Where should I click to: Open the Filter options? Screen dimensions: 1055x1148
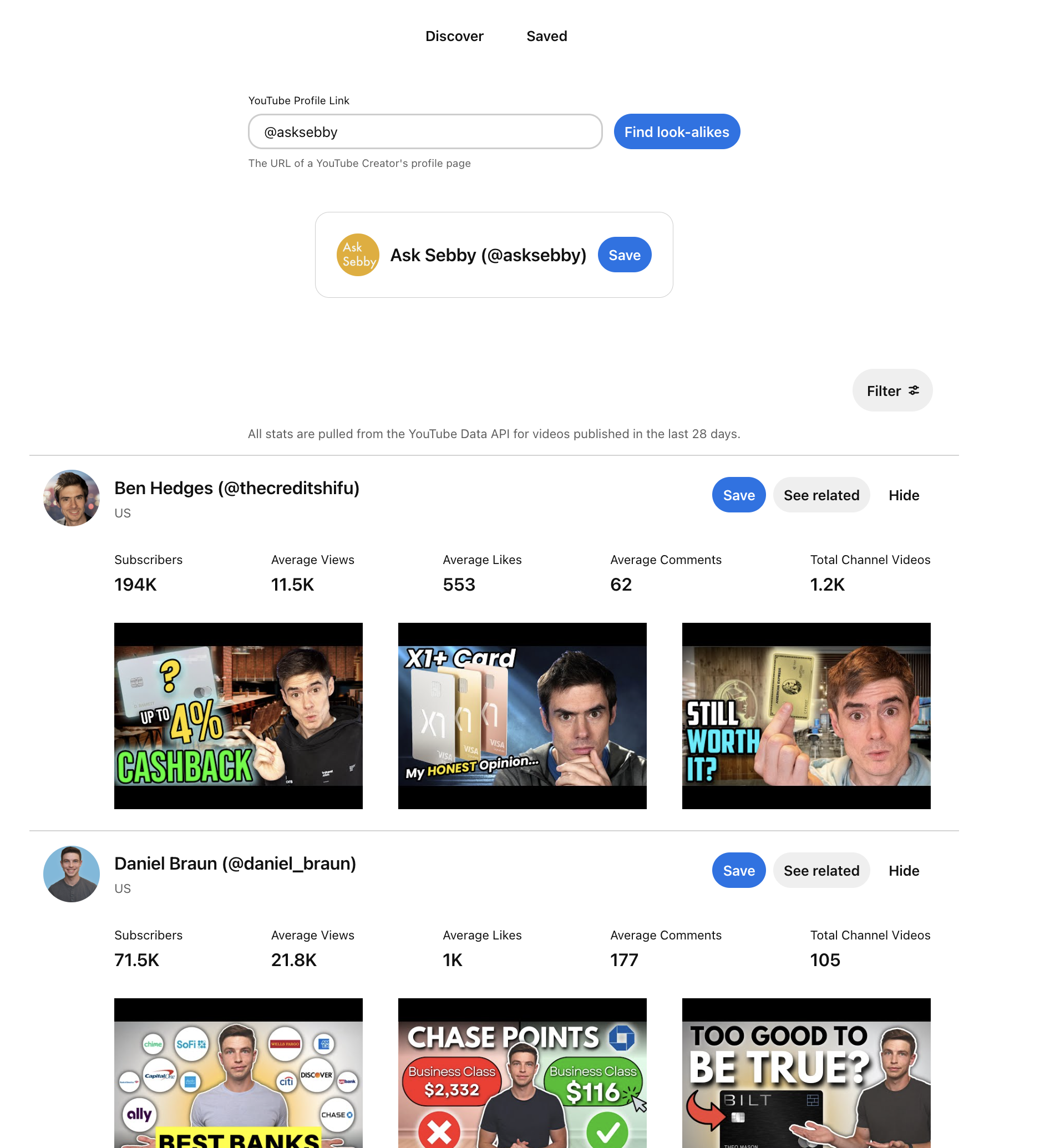pos(892,390)
